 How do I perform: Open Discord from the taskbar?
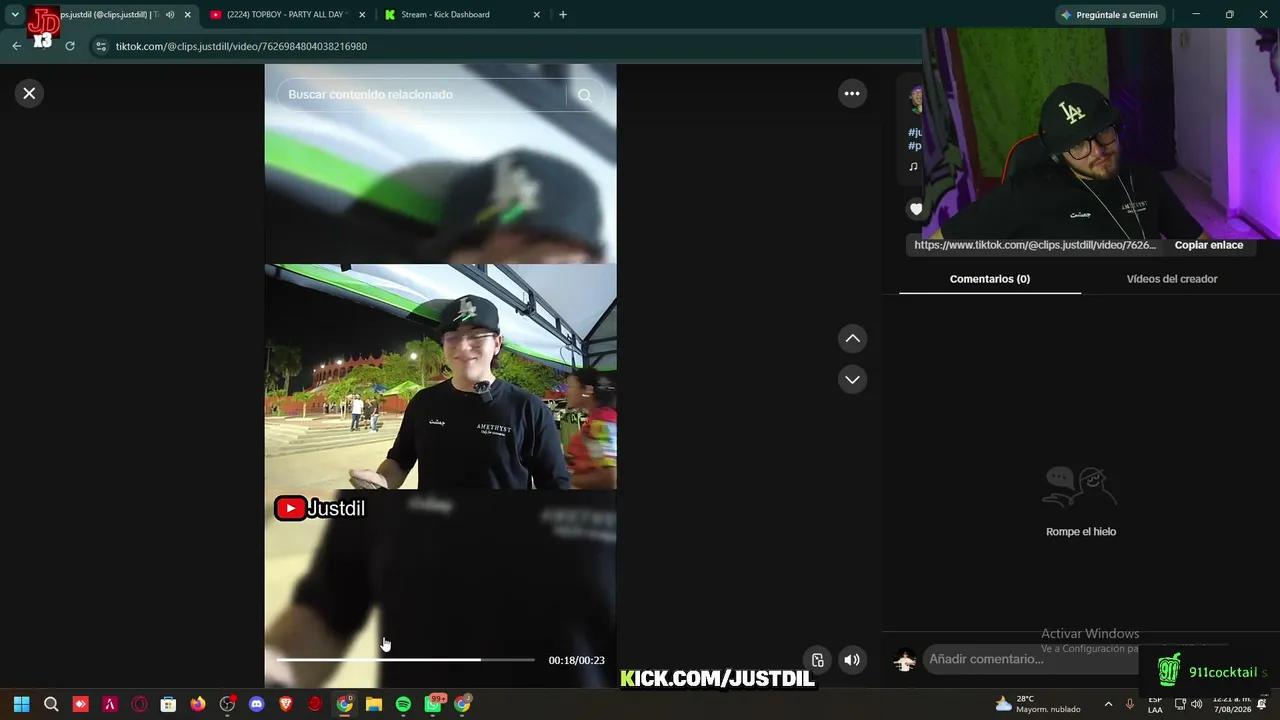tap(256, 704)
